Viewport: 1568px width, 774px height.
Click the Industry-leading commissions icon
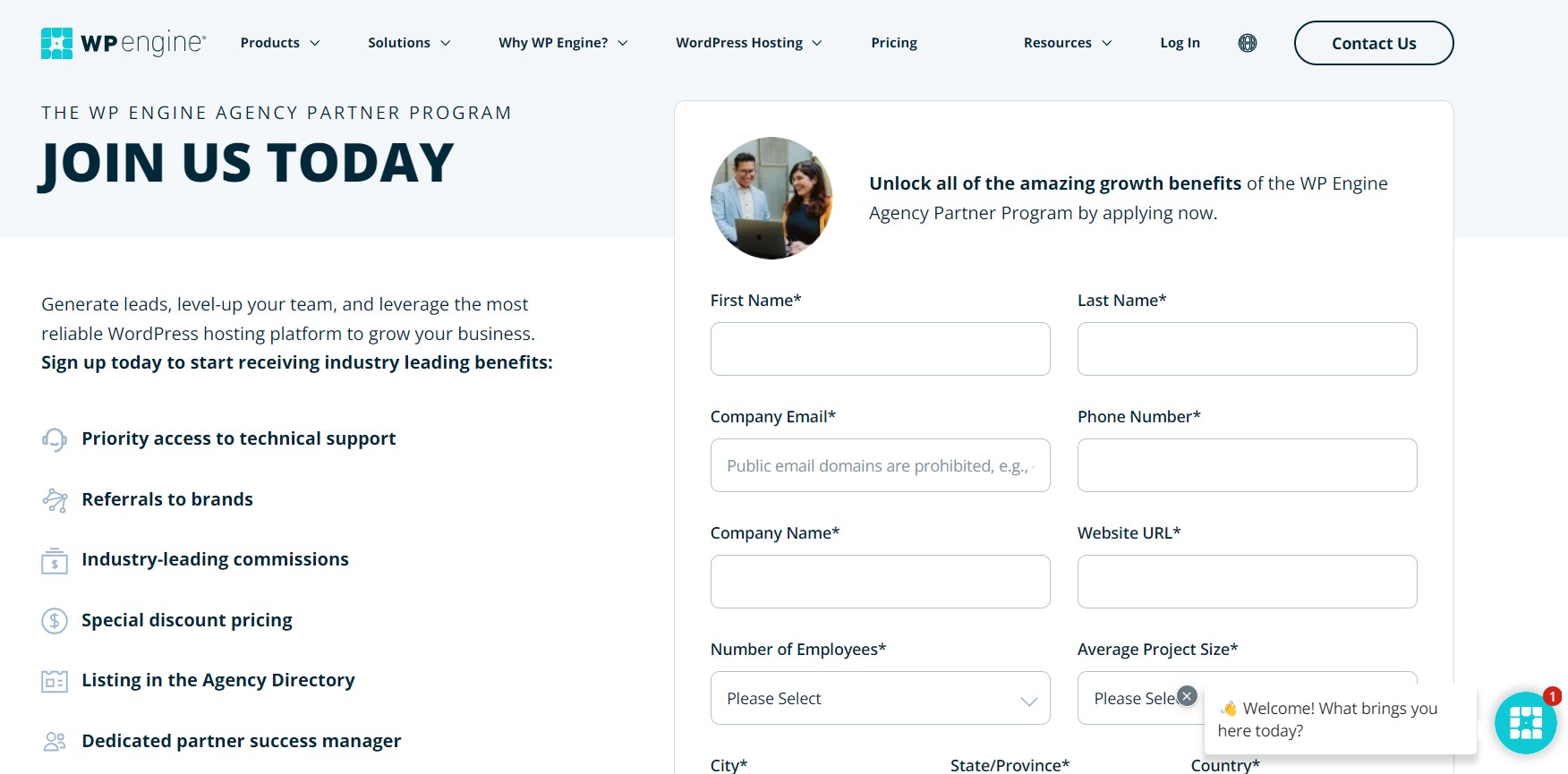(x=55, y=560)
